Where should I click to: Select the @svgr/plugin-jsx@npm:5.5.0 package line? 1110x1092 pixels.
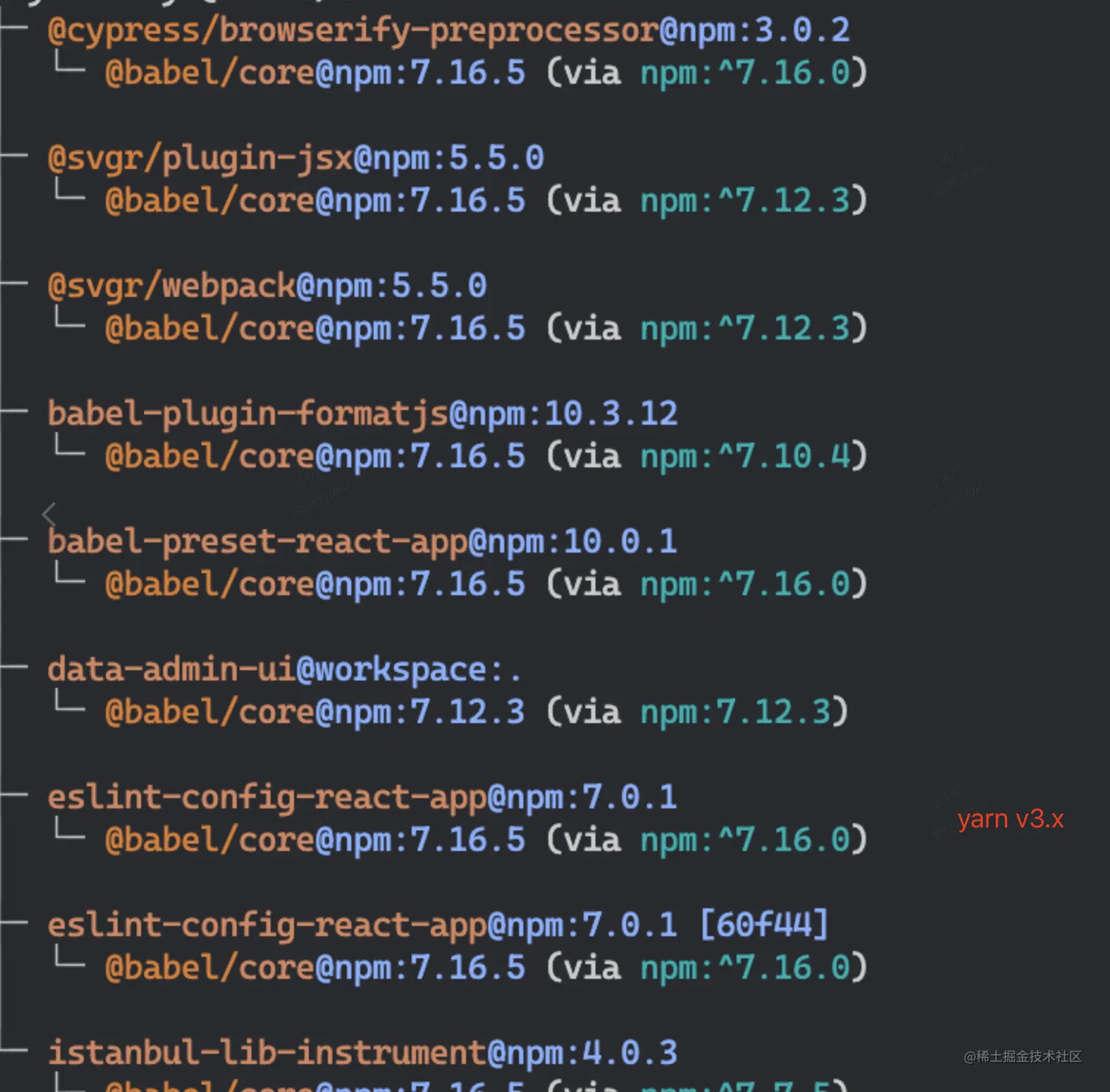click(x=296, y=159)
